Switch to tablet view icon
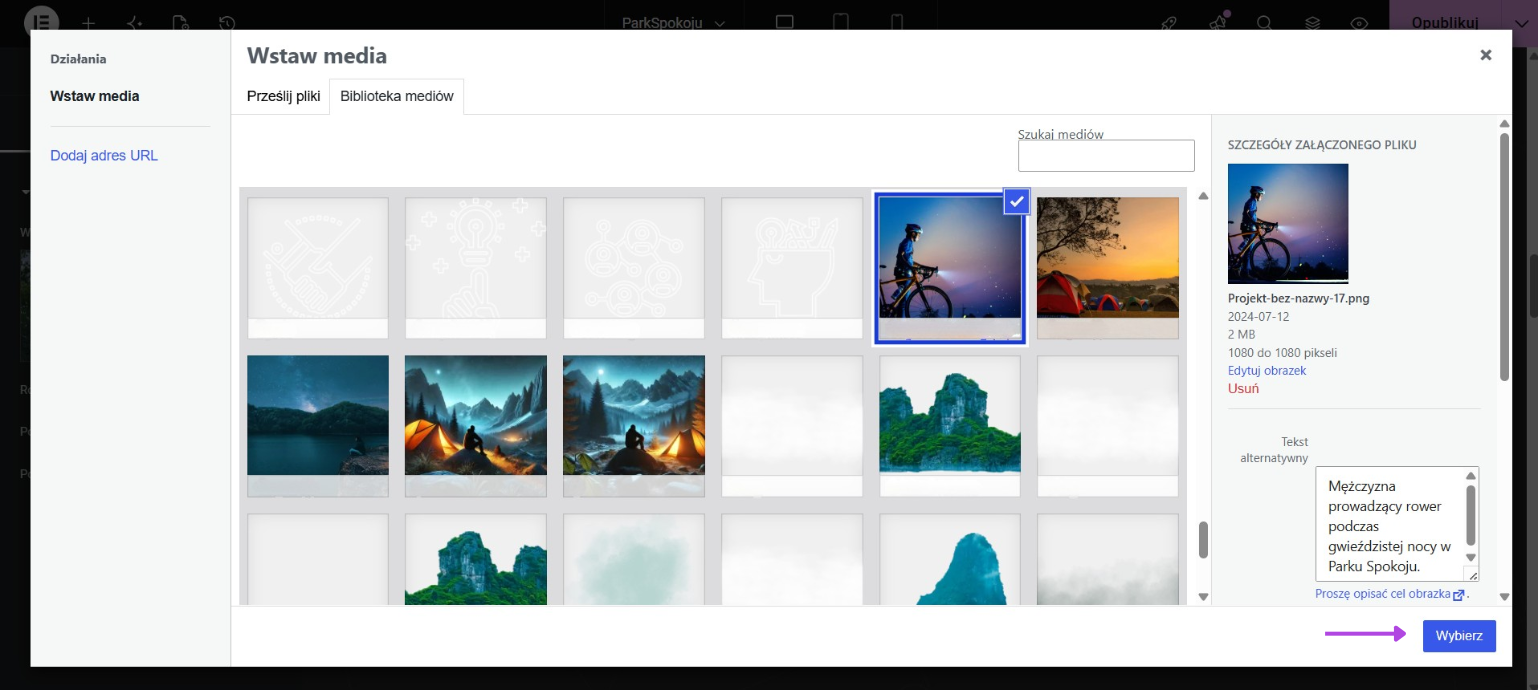This screenshot has width=1538, height=690. coord(841,22)
